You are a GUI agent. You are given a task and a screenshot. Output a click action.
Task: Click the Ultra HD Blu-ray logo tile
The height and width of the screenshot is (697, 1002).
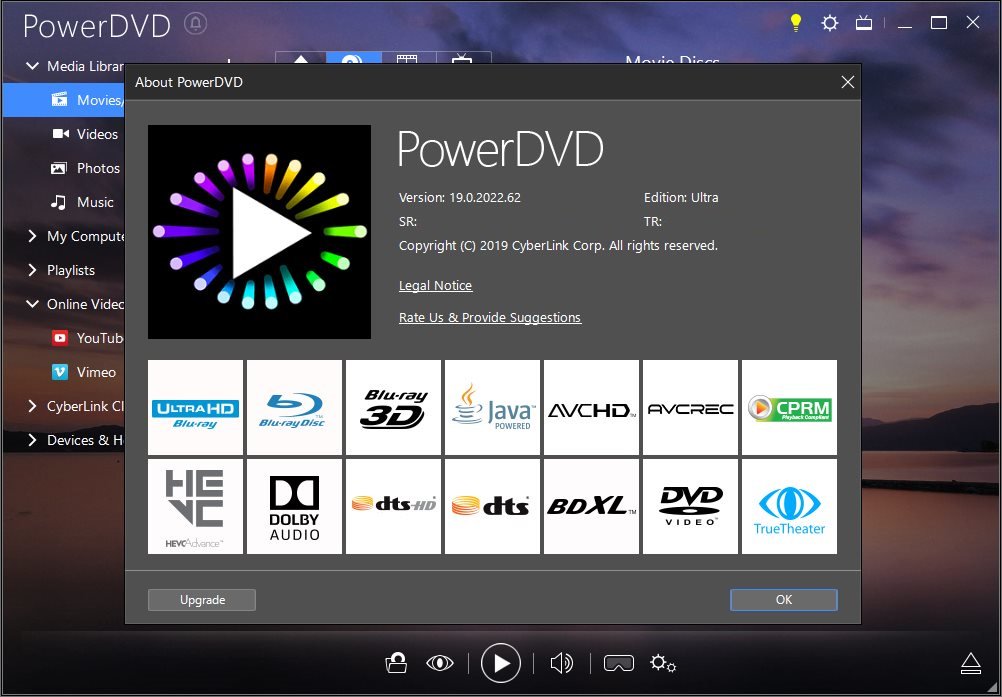tap(196, 407)
